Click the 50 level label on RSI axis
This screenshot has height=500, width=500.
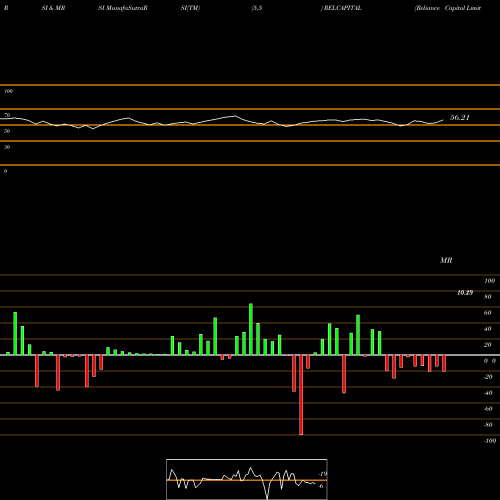(7, 131)
